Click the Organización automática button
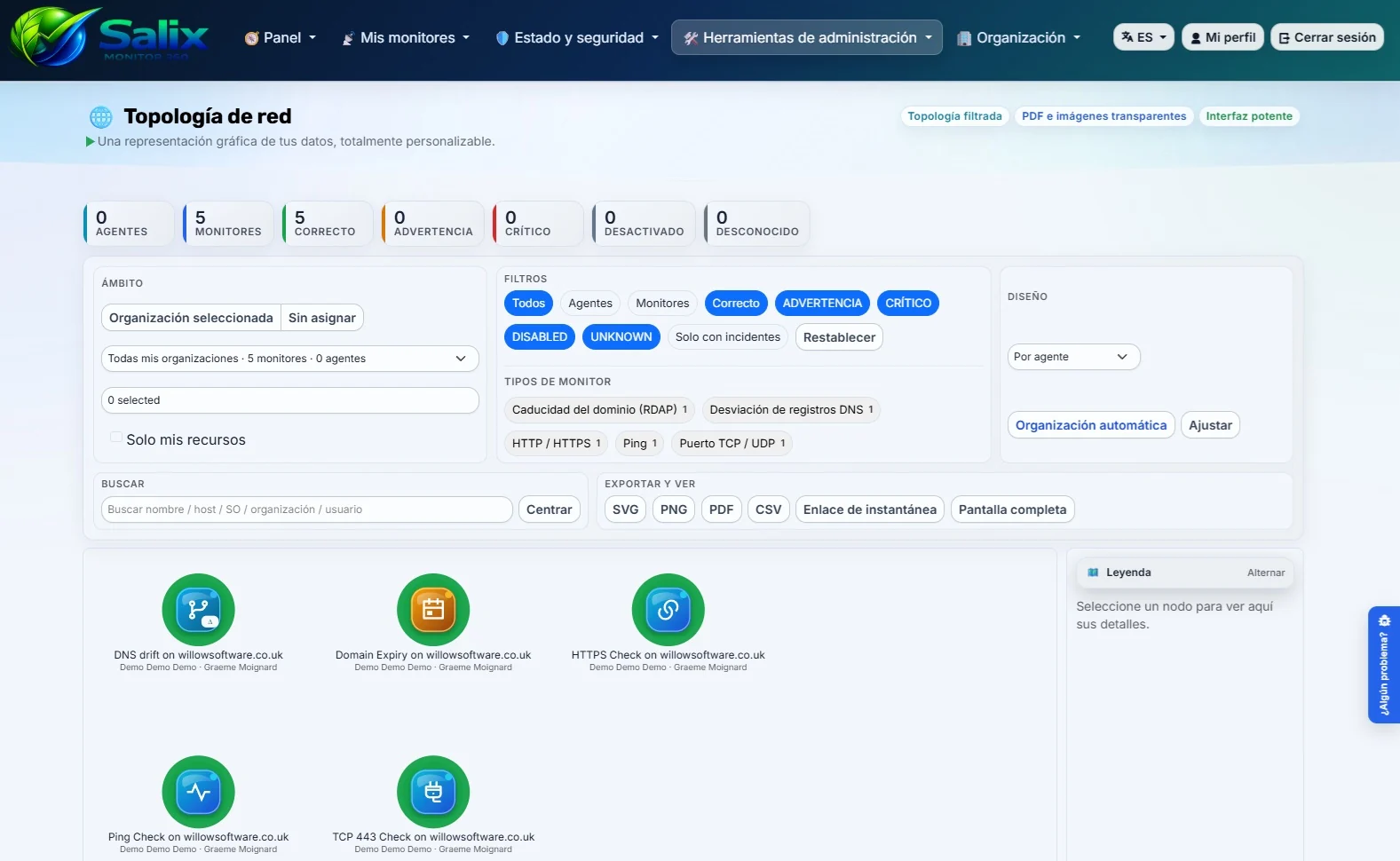Viewport: 1400px width, 861px height. tap(1091, 425)
